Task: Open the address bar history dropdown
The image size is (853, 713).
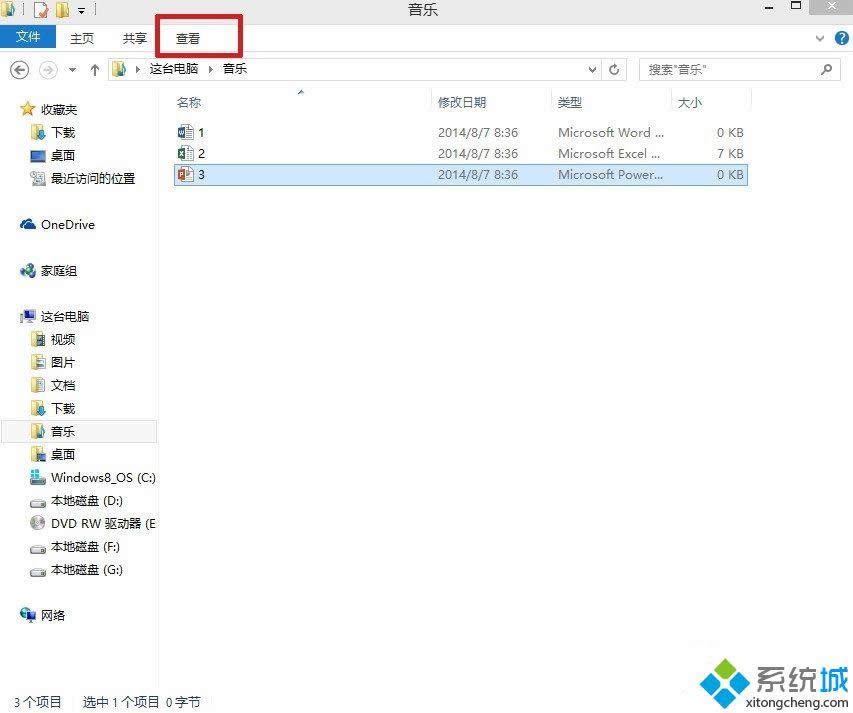Action: (592, 69)
